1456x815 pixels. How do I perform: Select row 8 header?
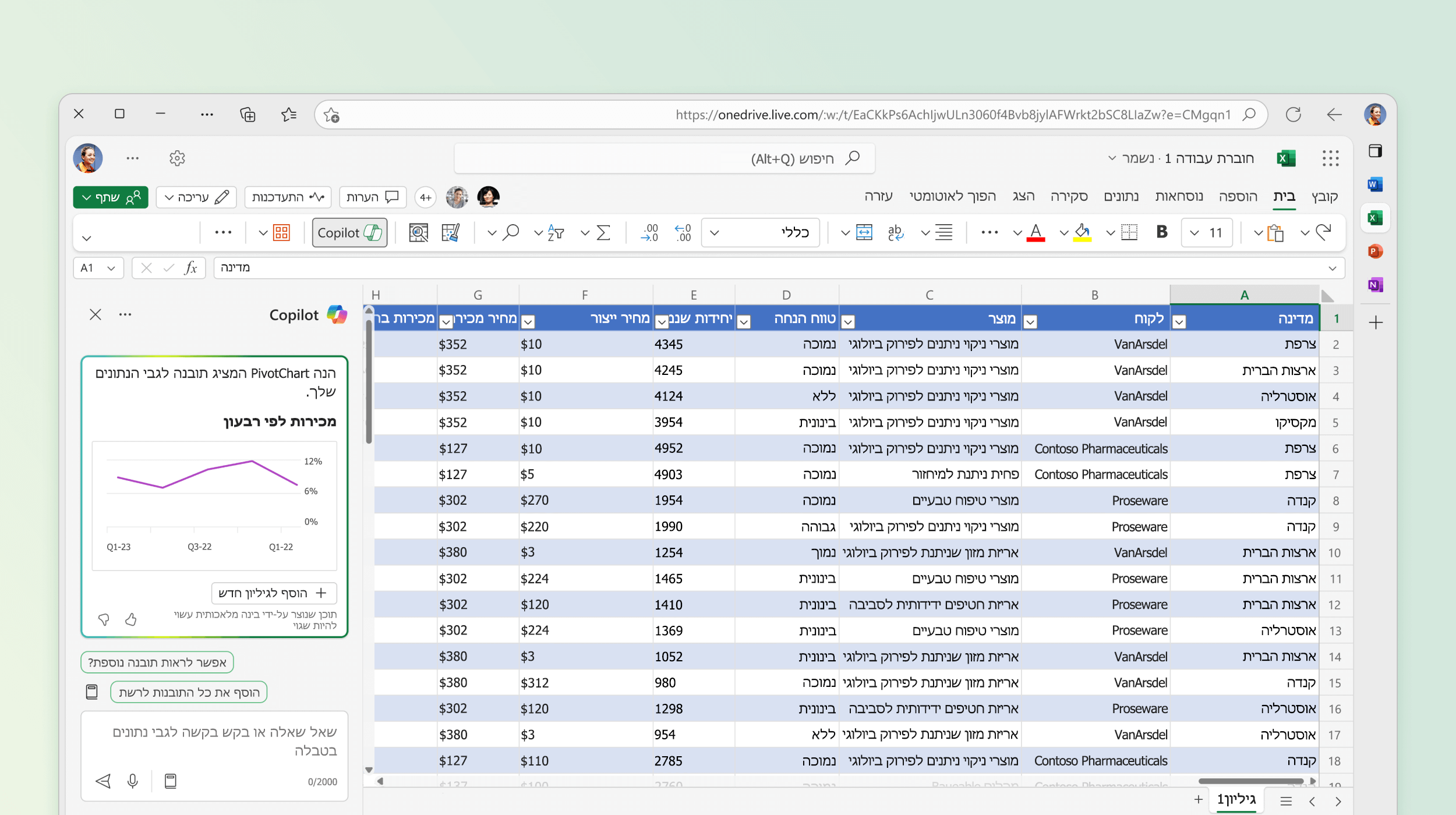click(x=1335, y=501)
